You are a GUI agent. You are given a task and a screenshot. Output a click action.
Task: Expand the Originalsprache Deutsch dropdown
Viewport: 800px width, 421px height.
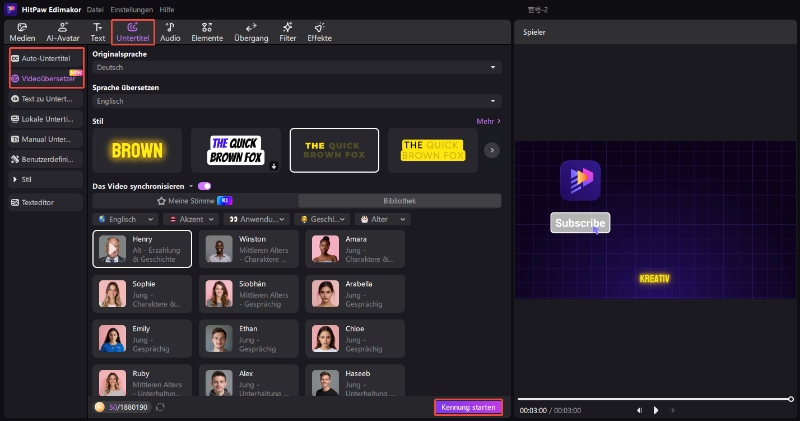tap(296, 67)
